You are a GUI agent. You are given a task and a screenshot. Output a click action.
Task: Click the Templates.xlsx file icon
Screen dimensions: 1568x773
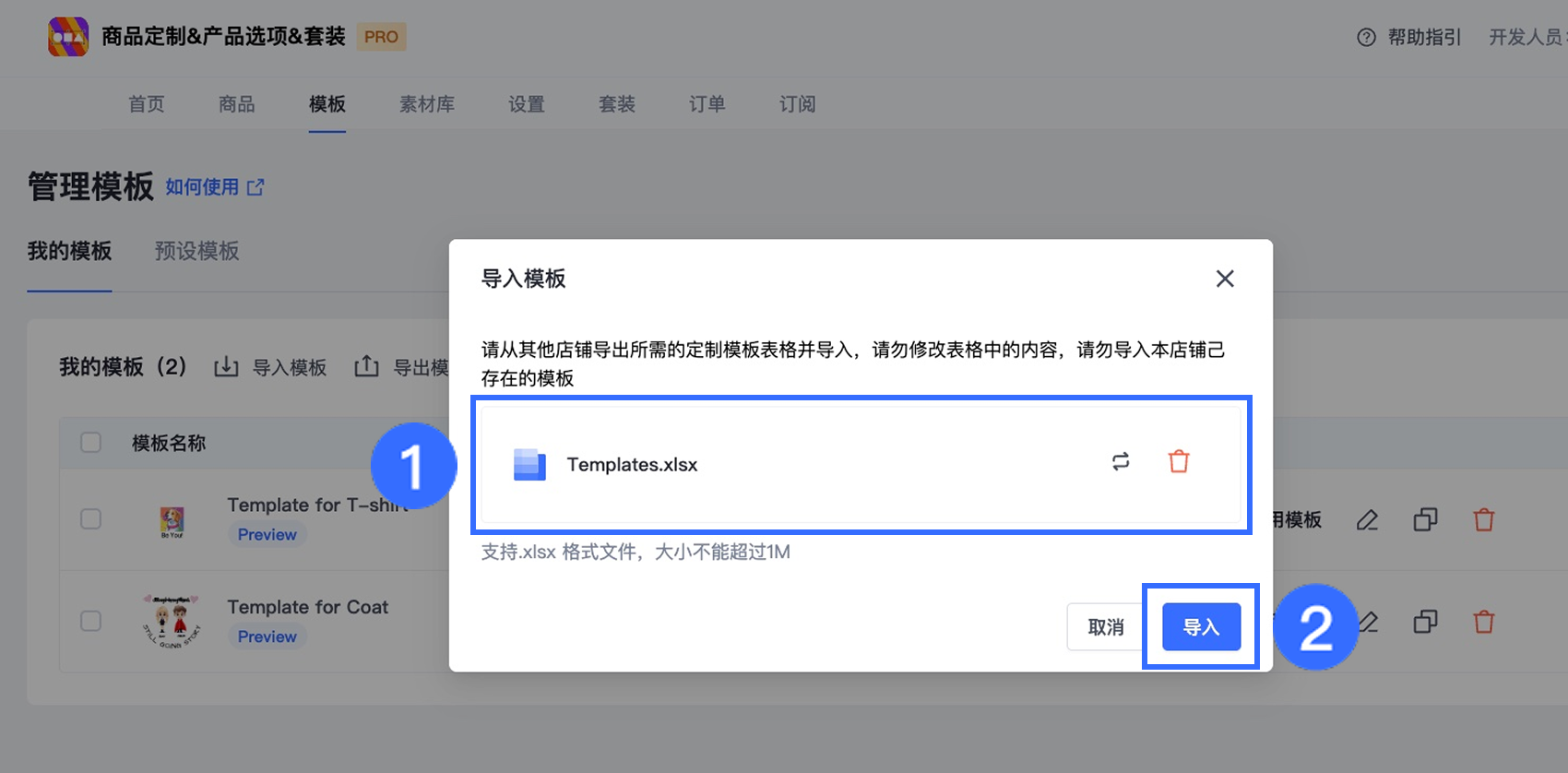529,464
